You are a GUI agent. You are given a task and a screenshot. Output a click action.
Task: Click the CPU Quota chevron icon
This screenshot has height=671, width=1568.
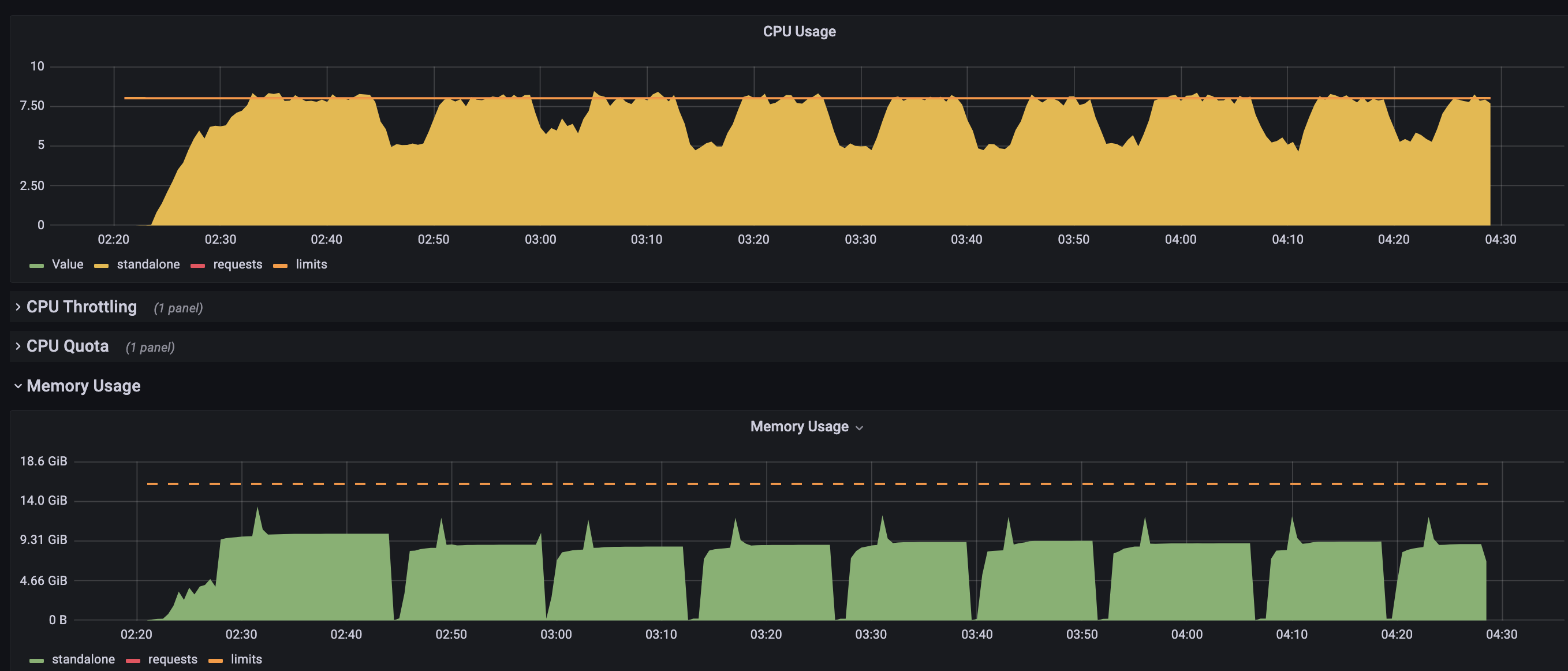point(17,346)
